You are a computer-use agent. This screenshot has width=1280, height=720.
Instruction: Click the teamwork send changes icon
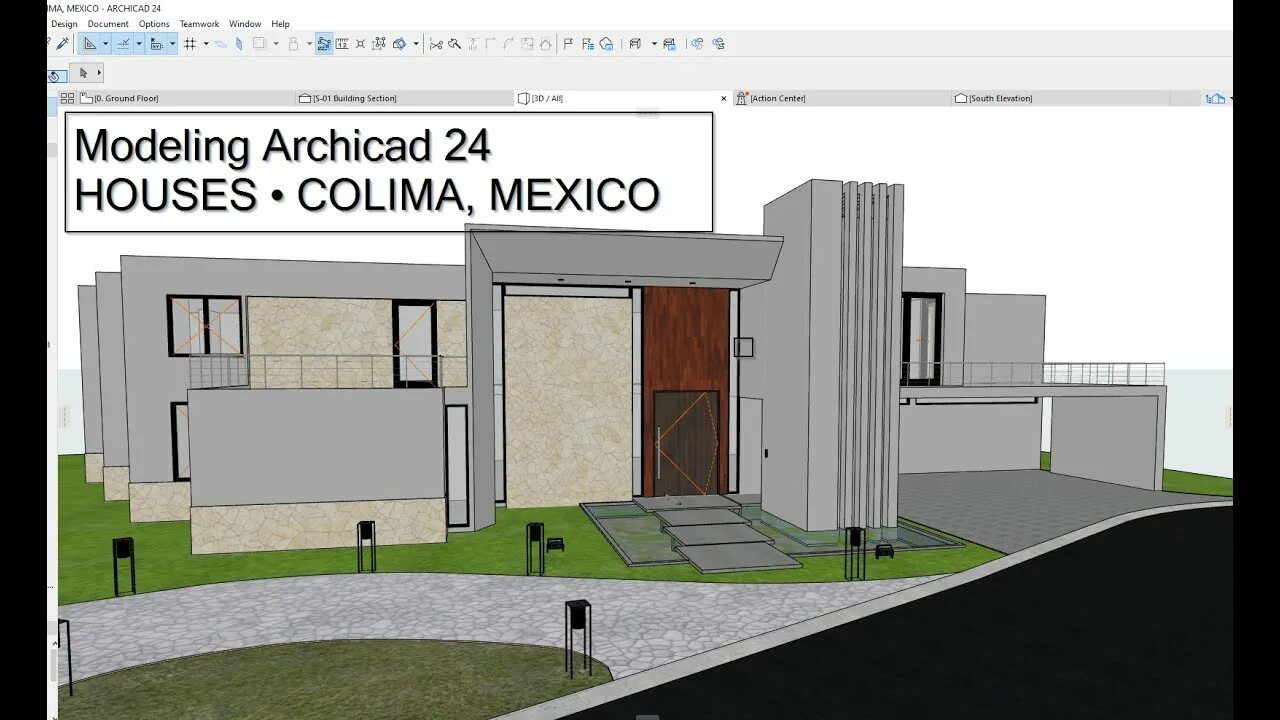click(697, 44)
